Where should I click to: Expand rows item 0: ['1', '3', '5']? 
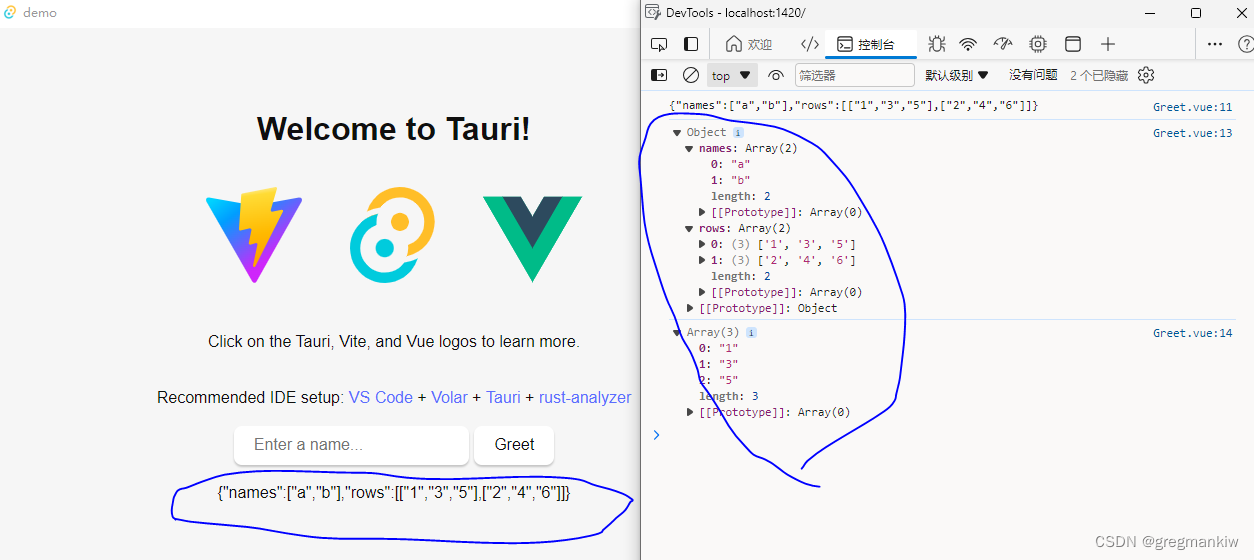coord(702,244)
